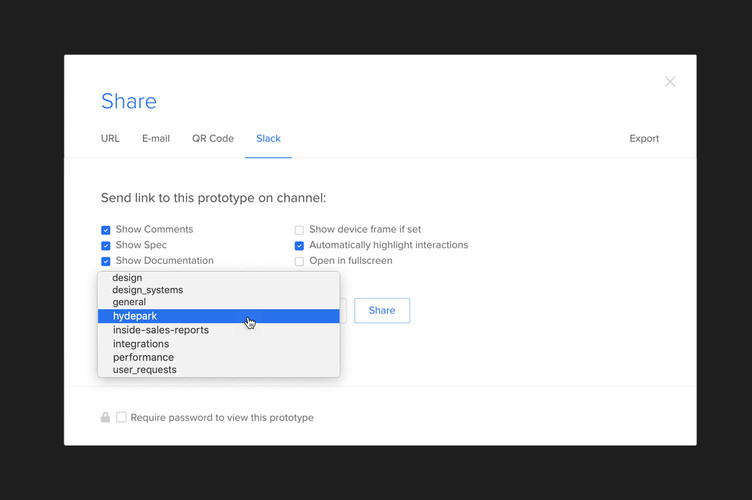The width and height of the screenshot is (752, 500).
Task: Click the 'Send link to this prototype on channel:' text
Action: (213, 198)
